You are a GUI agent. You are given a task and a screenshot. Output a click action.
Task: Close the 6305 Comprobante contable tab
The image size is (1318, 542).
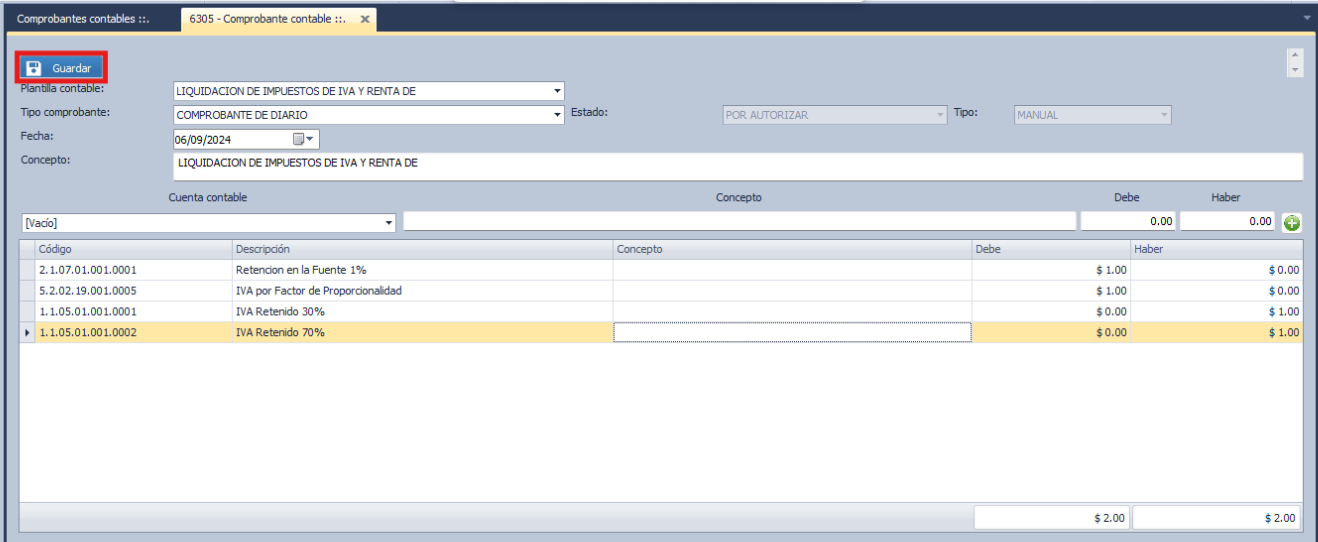click(365, 19)
